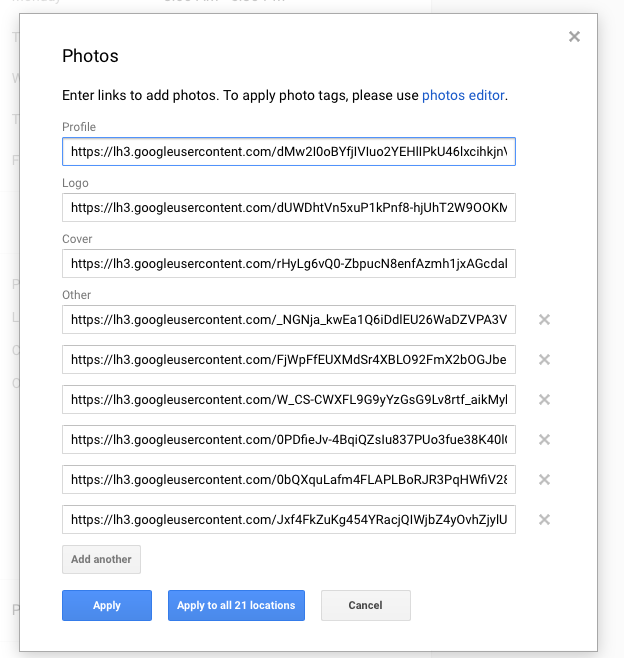Delete the 0PDfieJv-4BqiQ photo link
Viewport: 624px width, 658px height.
click(544, 439)
